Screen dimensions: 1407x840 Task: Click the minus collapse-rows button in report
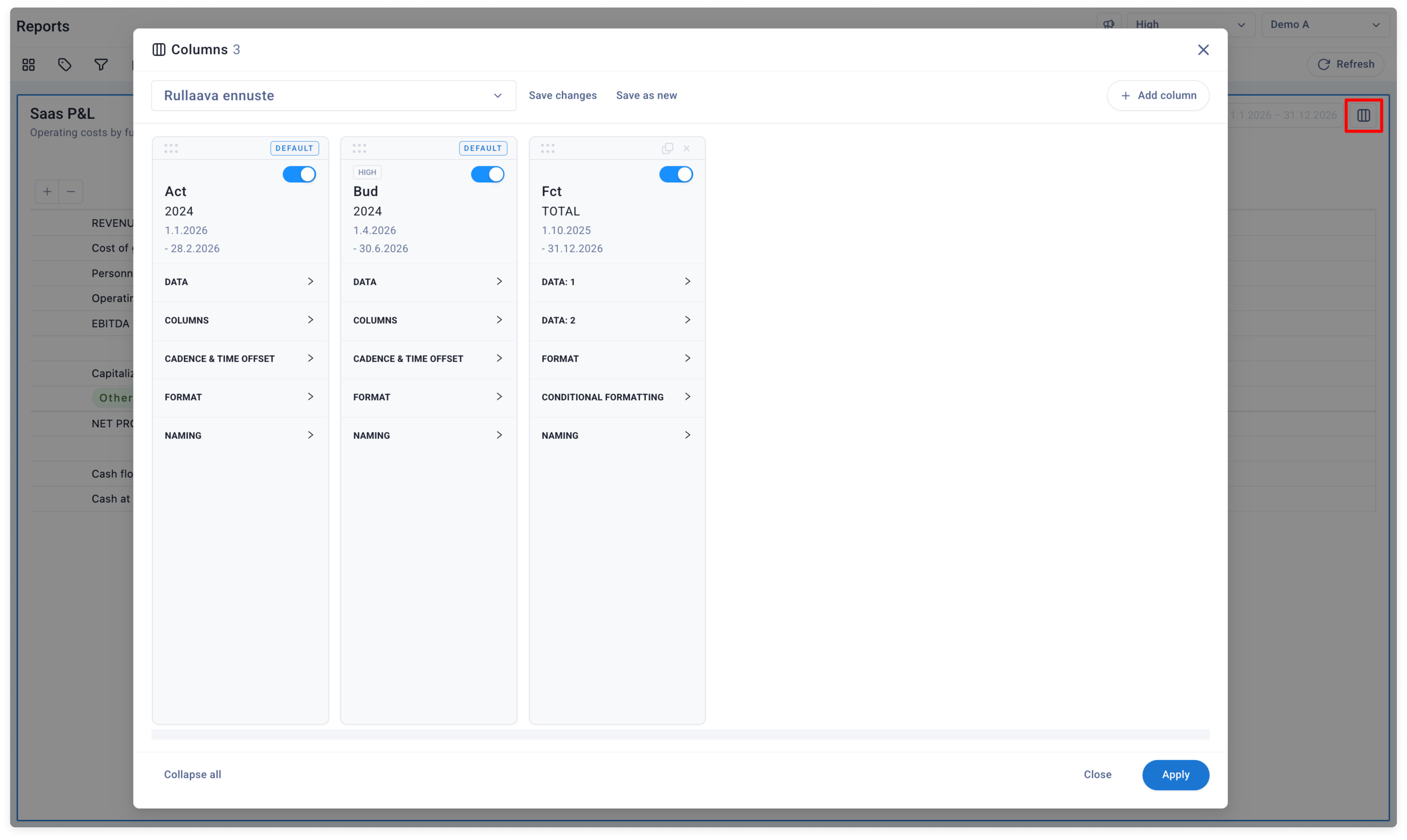click(x=71, y=191)
